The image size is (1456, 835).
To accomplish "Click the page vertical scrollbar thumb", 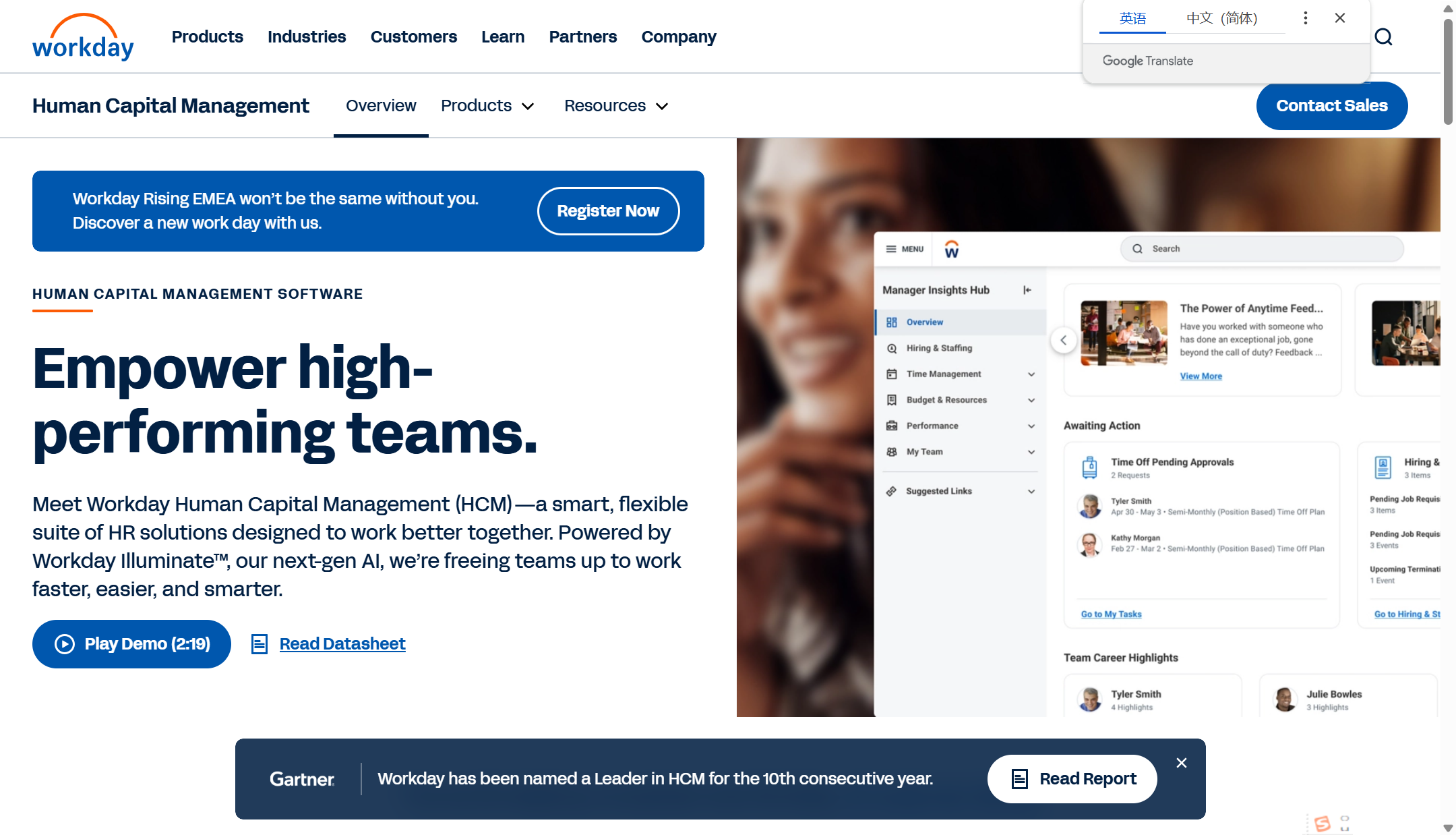I will pos(1448,71).
